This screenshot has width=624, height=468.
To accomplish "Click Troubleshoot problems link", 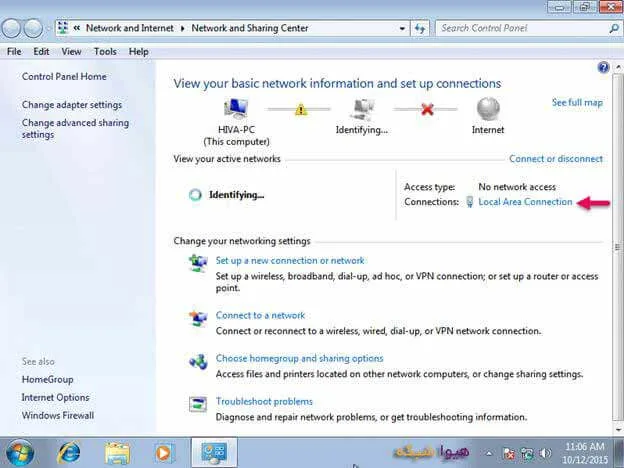I will (264, 401).
